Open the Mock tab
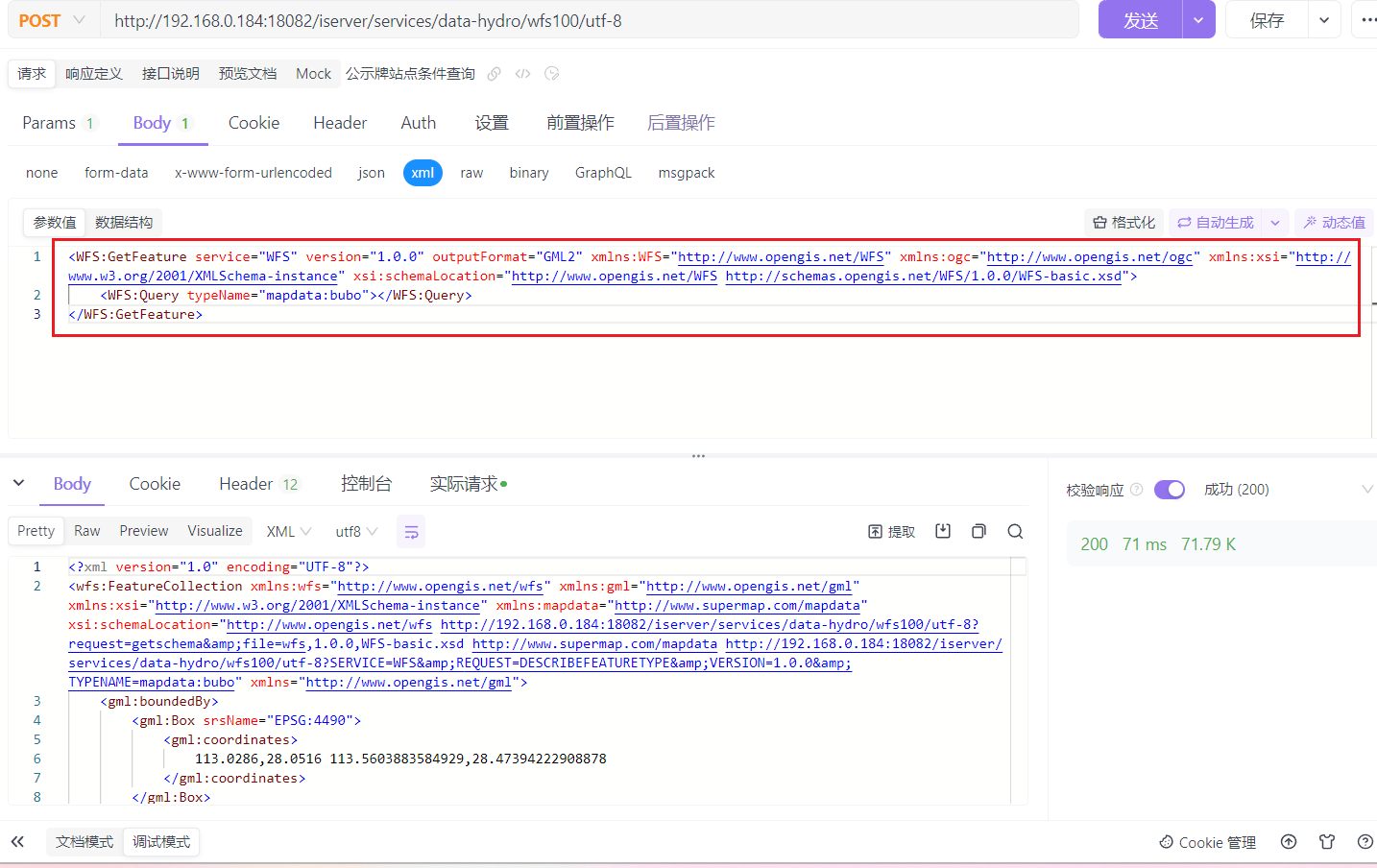1377x868 pixels. tap(313, 73)
